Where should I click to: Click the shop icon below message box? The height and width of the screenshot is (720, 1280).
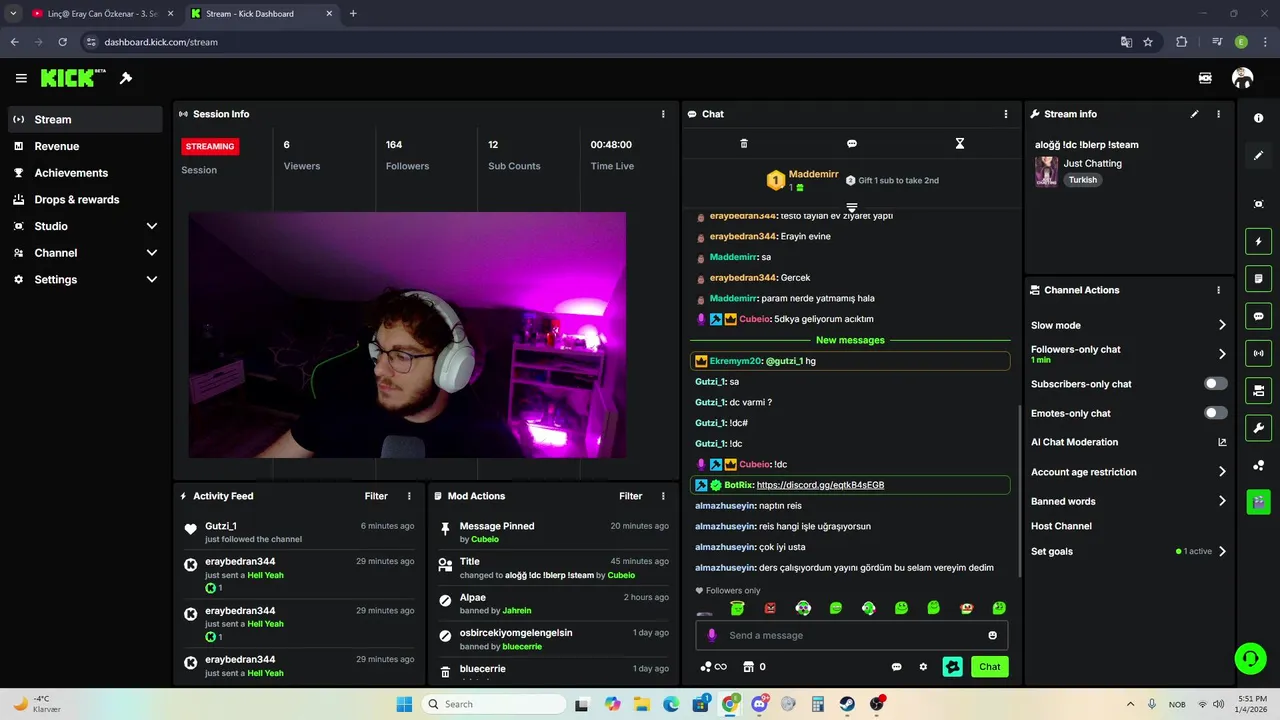pos(747,667)
